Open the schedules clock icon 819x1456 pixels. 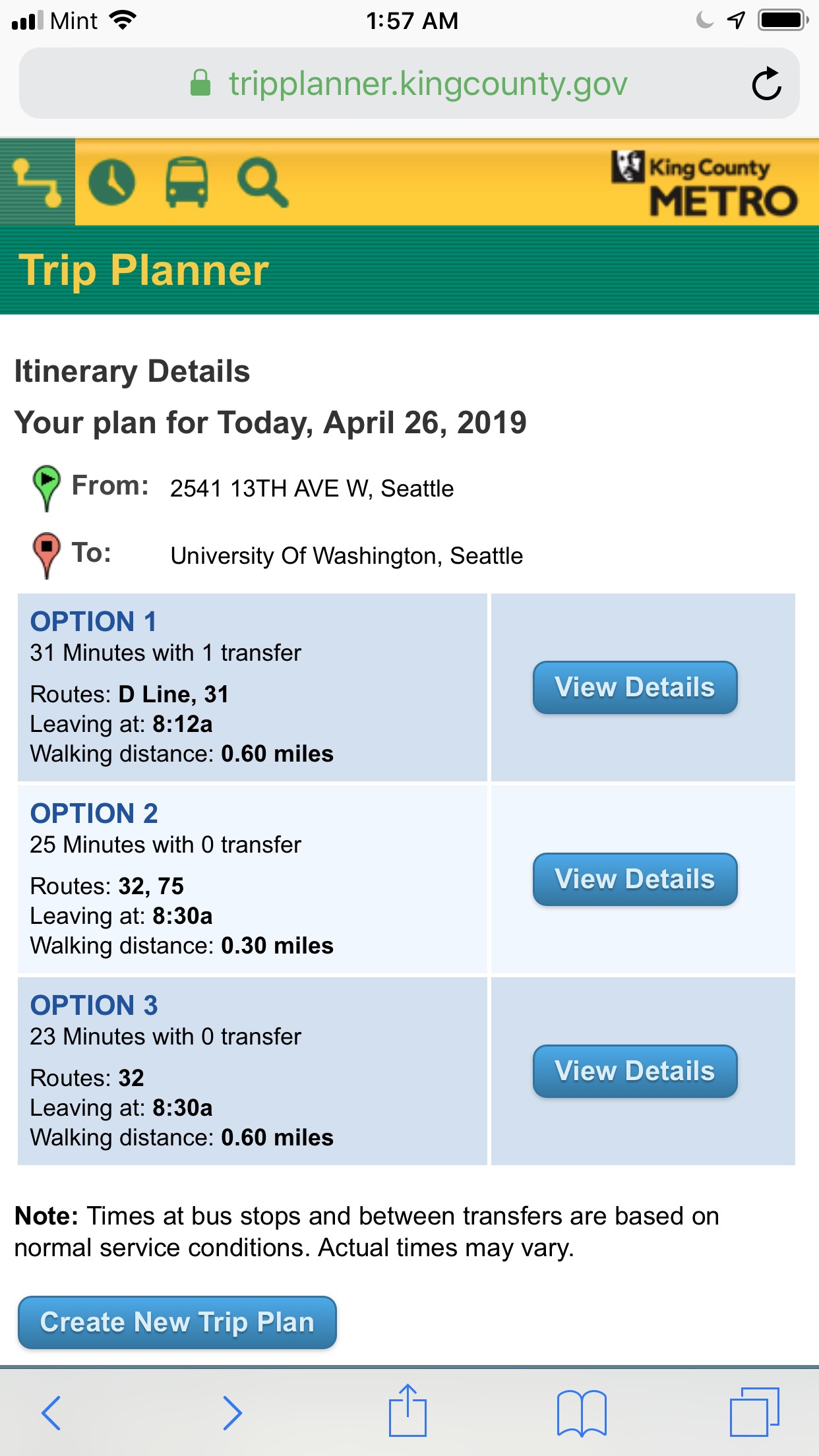pos(111,183)
